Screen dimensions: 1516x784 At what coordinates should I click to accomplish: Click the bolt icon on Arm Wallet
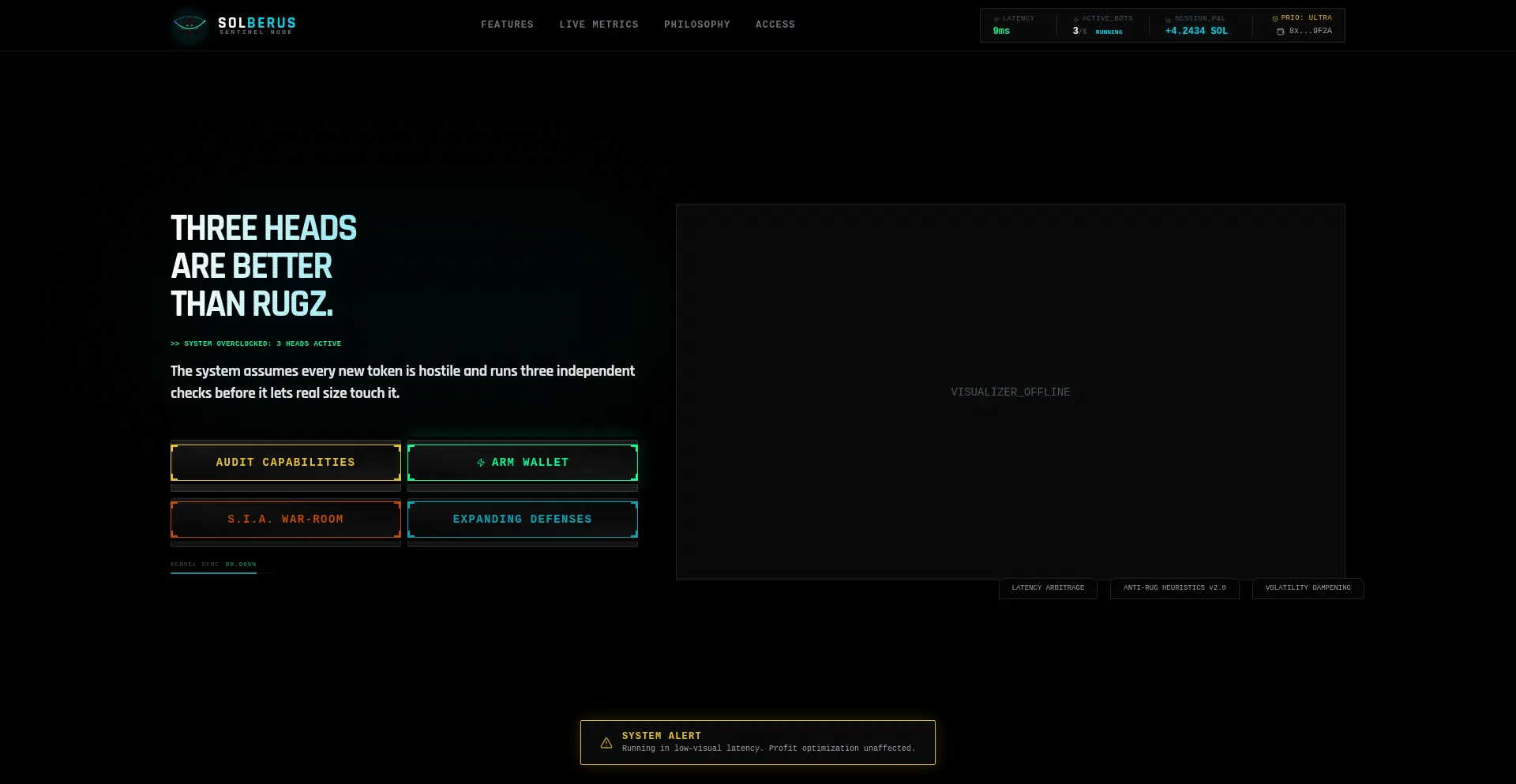(481, 463)
